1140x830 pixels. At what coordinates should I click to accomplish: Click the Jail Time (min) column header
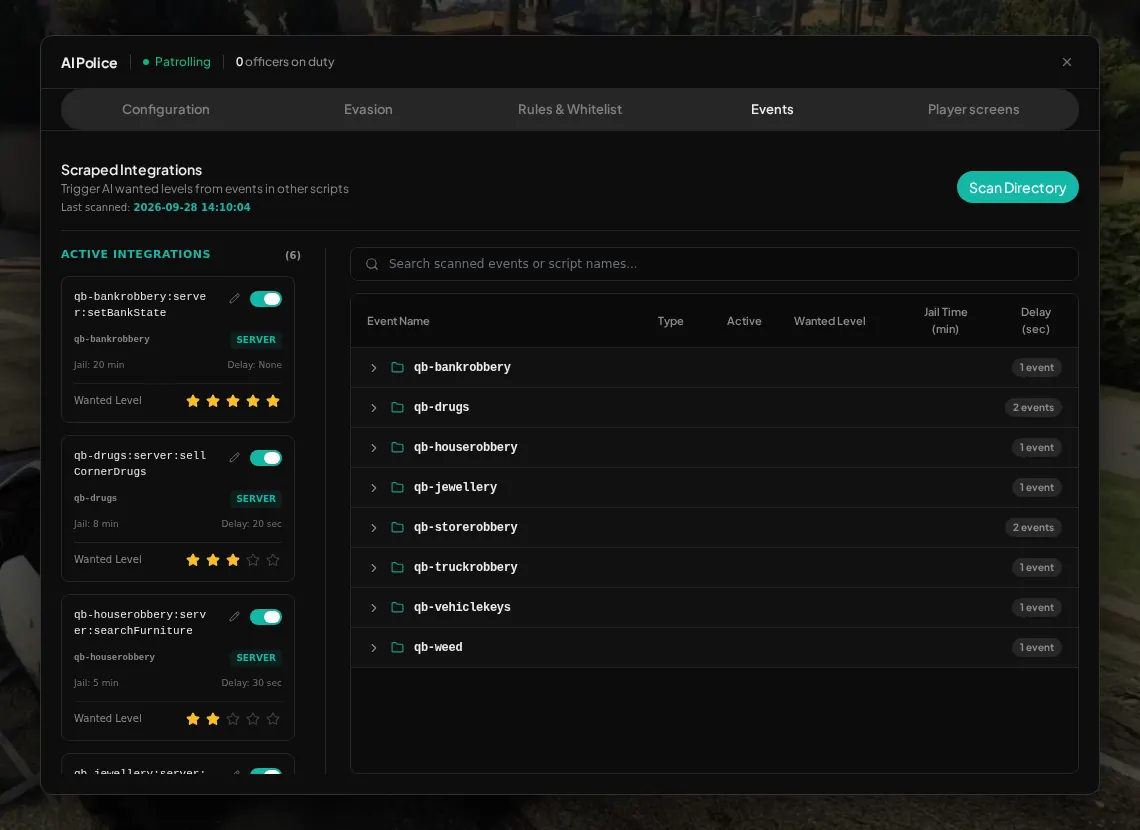click(x=945, y=321)
